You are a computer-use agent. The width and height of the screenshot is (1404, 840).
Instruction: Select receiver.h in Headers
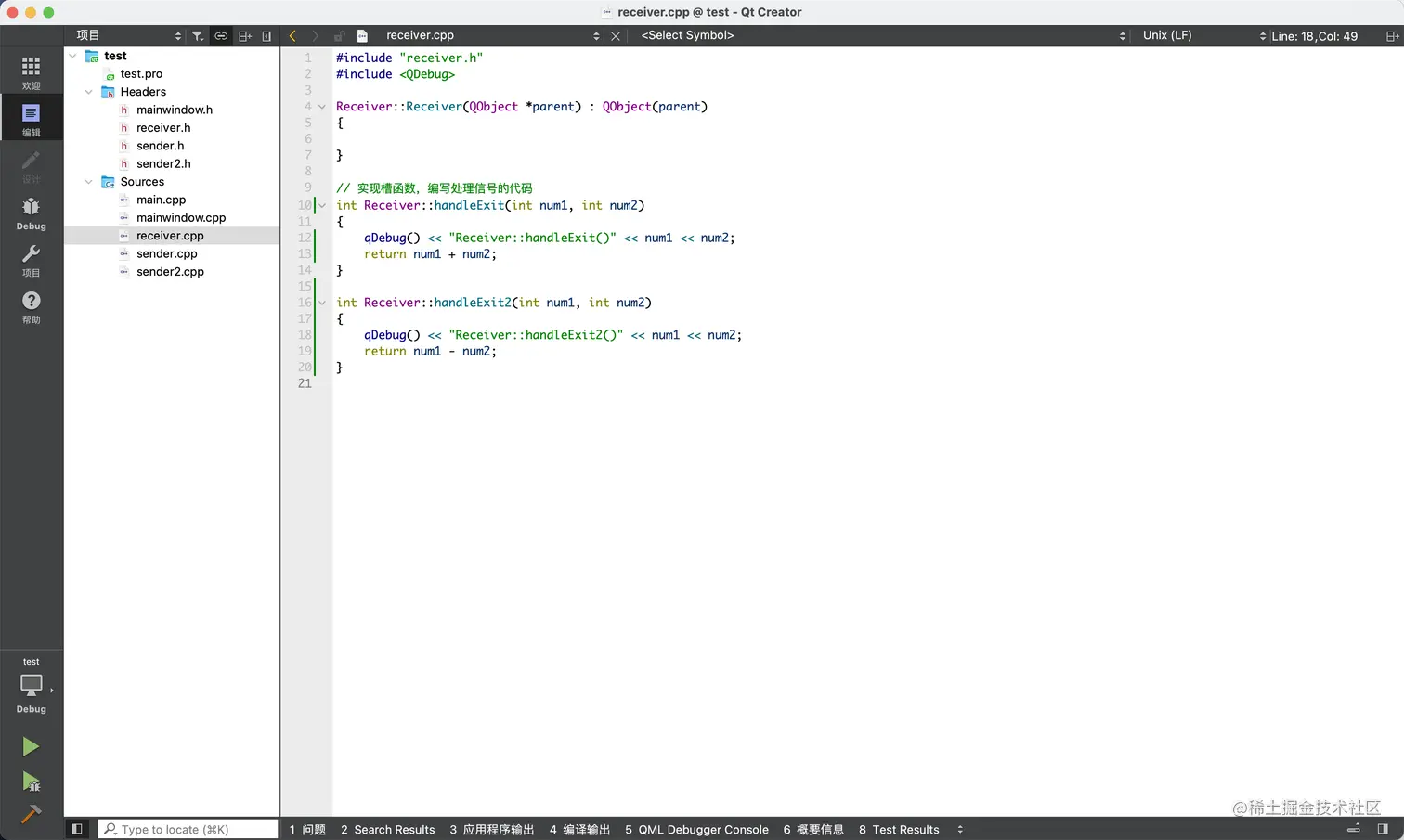point(163,128)
